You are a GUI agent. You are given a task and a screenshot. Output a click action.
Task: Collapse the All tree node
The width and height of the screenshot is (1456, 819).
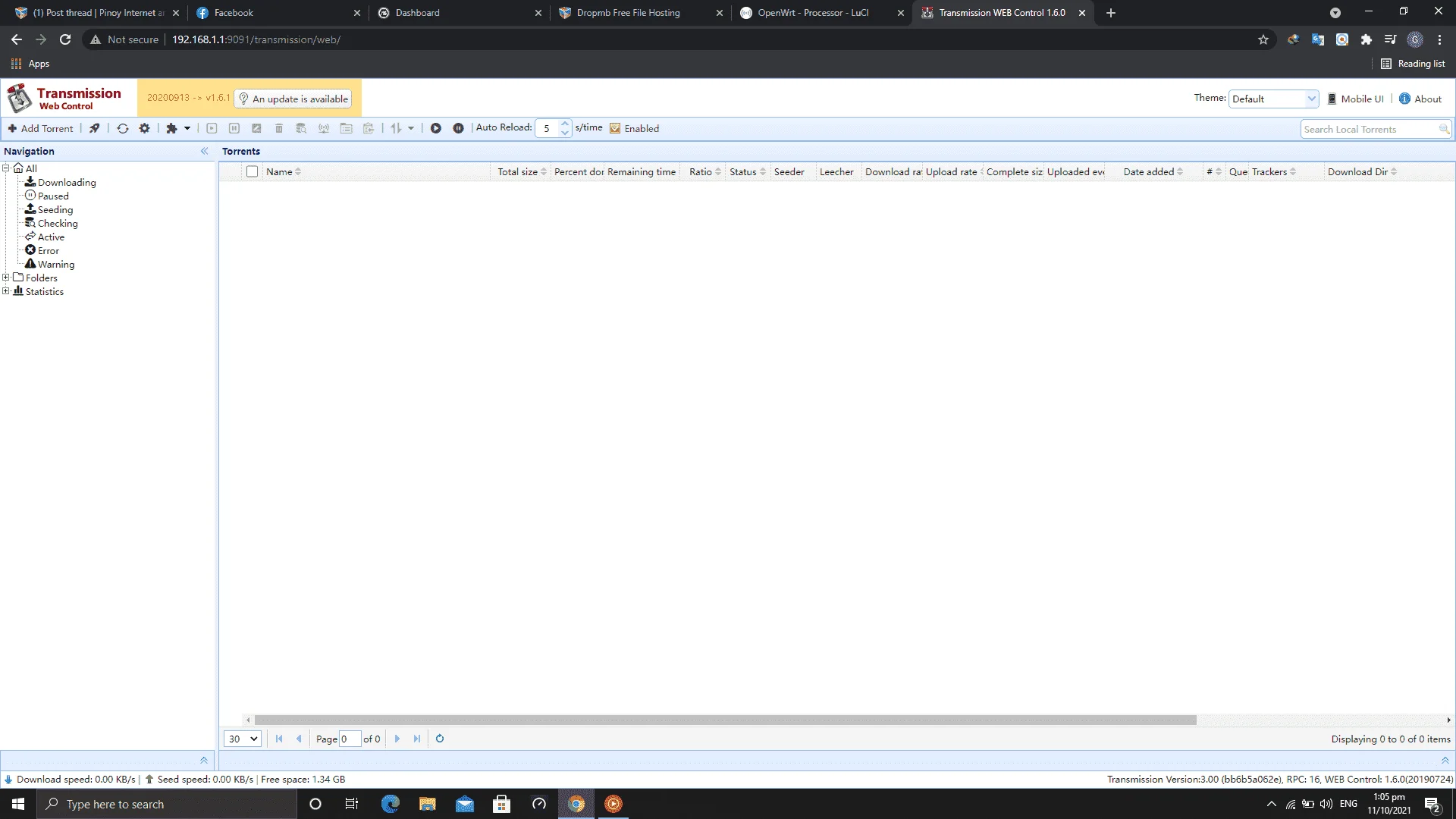6,168
